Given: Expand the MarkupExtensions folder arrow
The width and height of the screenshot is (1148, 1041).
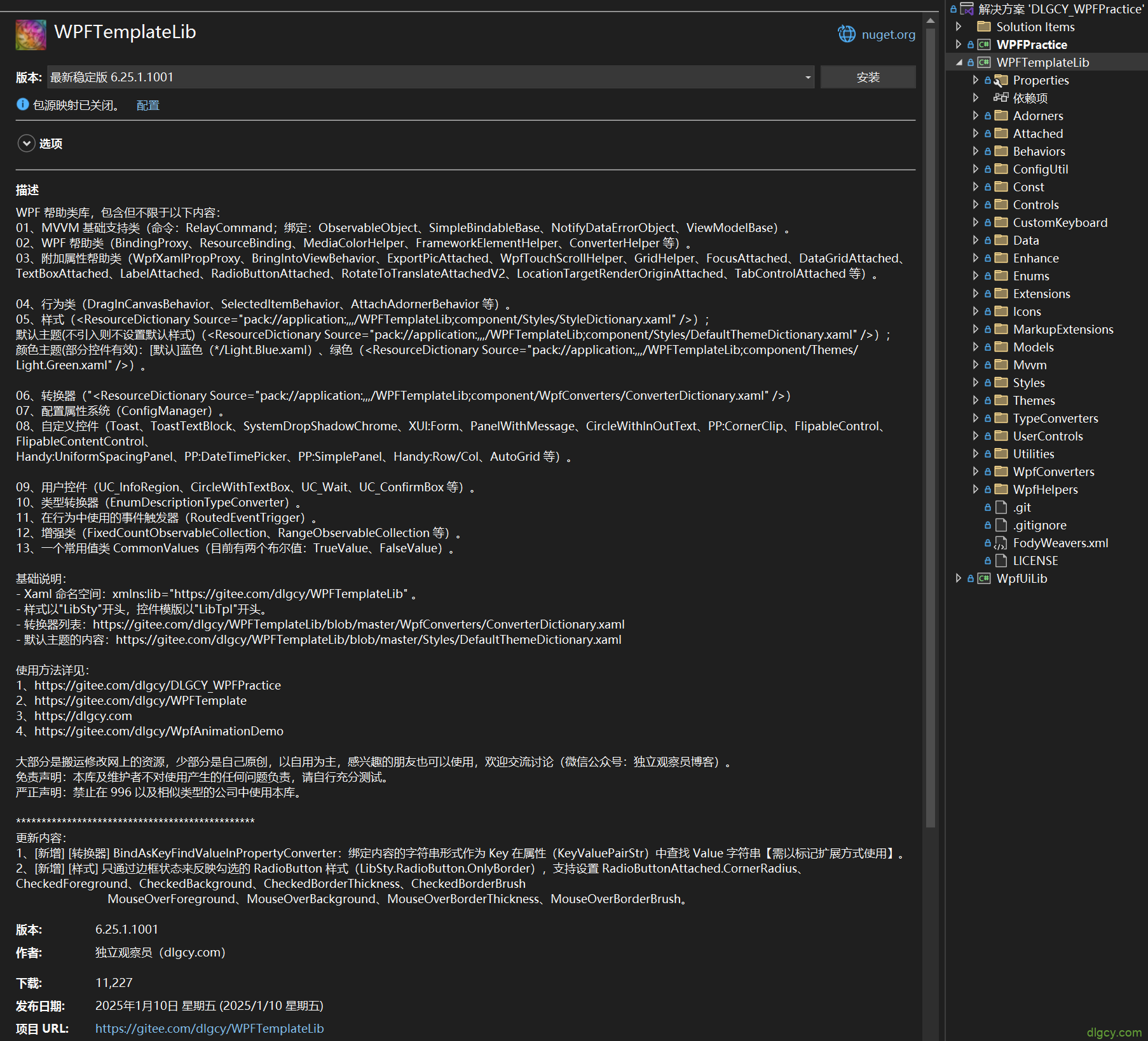Looking at the screenshot, I should click(976, 329).
